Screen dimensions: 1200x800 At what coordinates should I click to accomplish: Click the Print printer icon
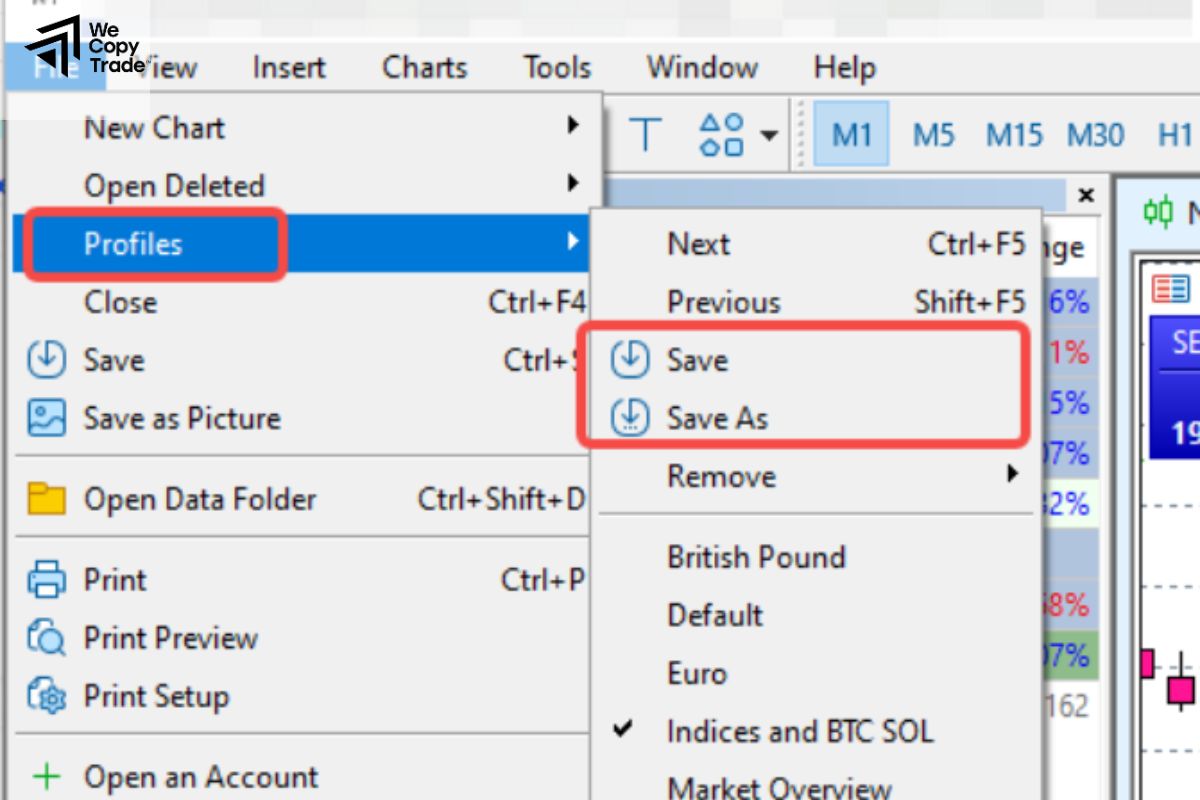[46, 580]
